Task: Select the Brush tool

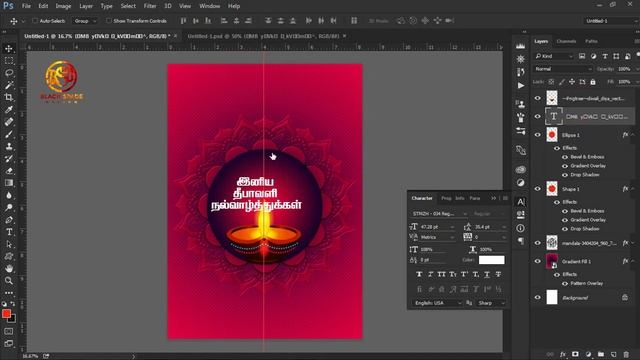Action: pyautogui.click(x=9, y=134)
